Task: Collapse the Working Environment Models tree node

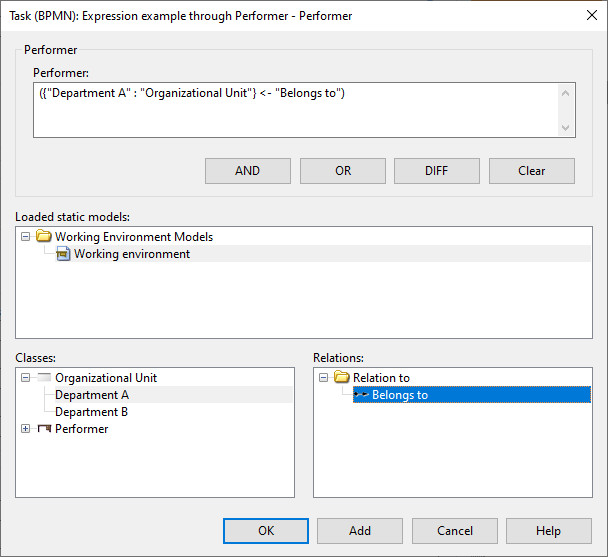Action: pos(25,237)
